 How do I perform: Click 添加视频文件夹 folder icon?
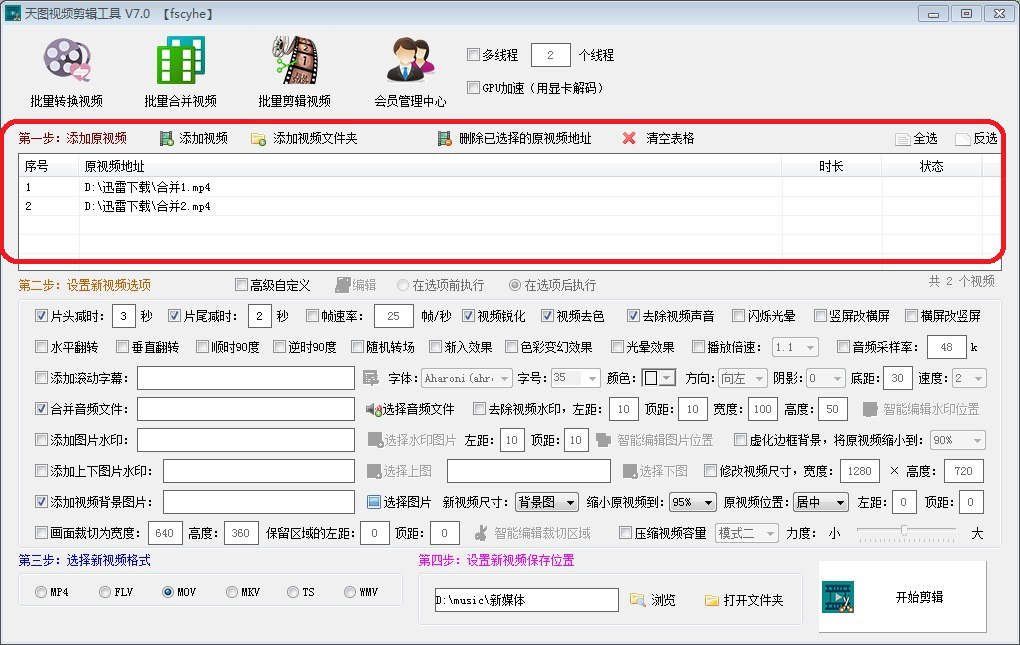(x=258, y=139)
